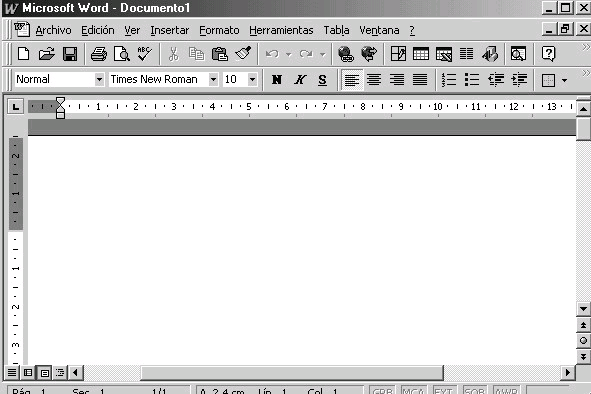Click the Office Assistant help icon

click(548, 54)
